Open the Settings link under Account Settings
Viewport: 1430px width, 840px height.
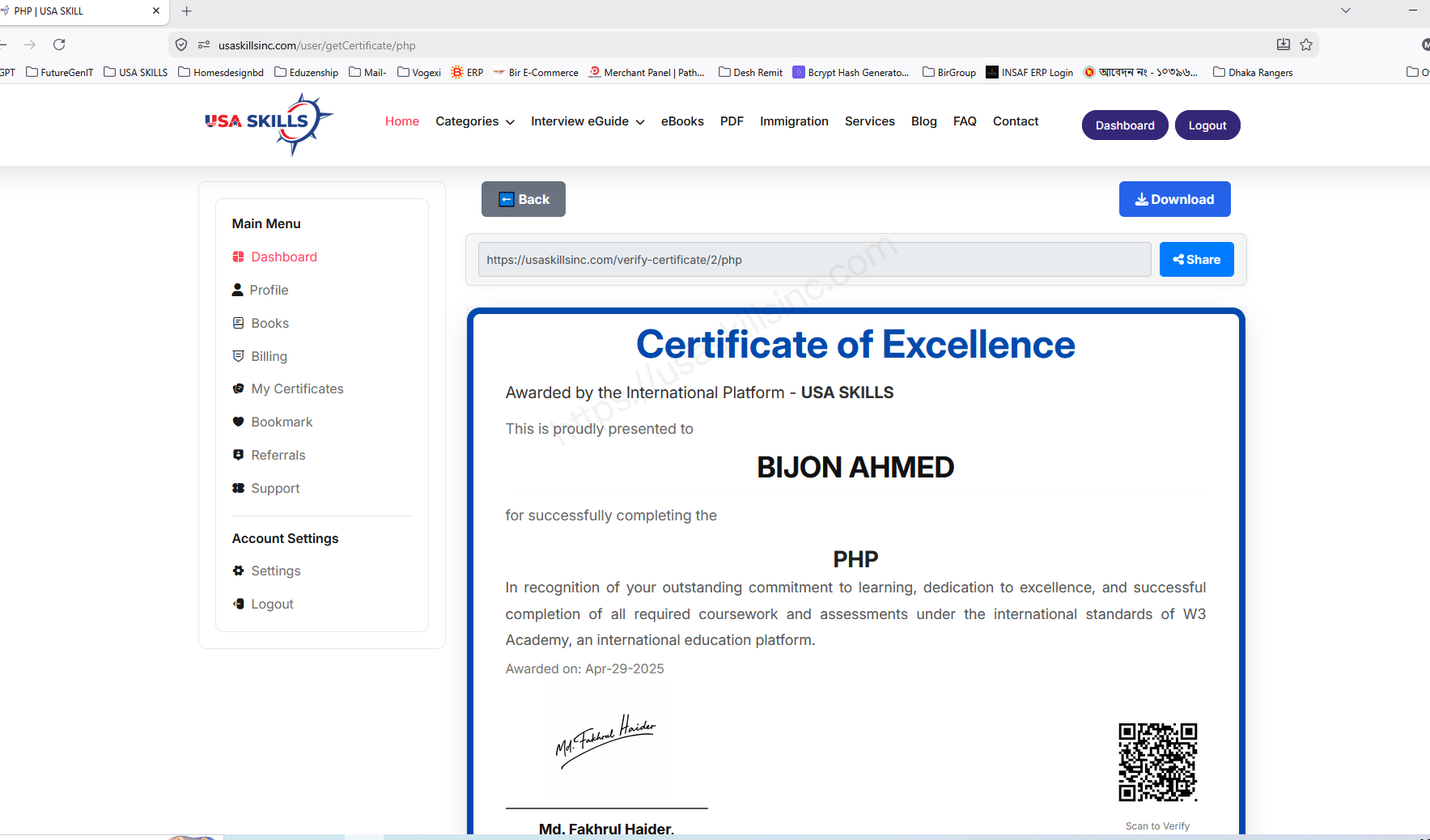pos(276,571)
